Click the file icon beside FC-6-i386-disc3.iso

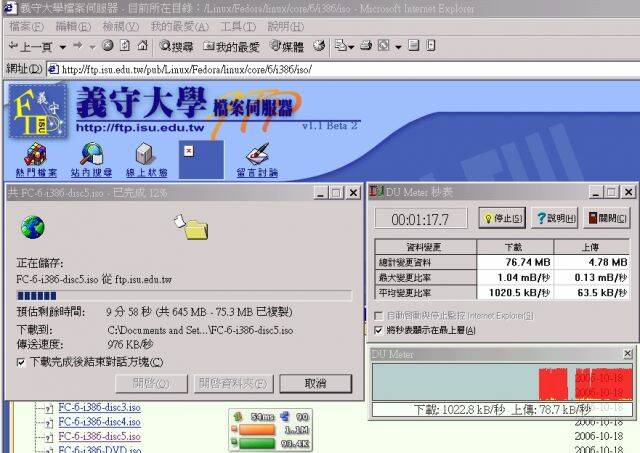coord(49,409)
